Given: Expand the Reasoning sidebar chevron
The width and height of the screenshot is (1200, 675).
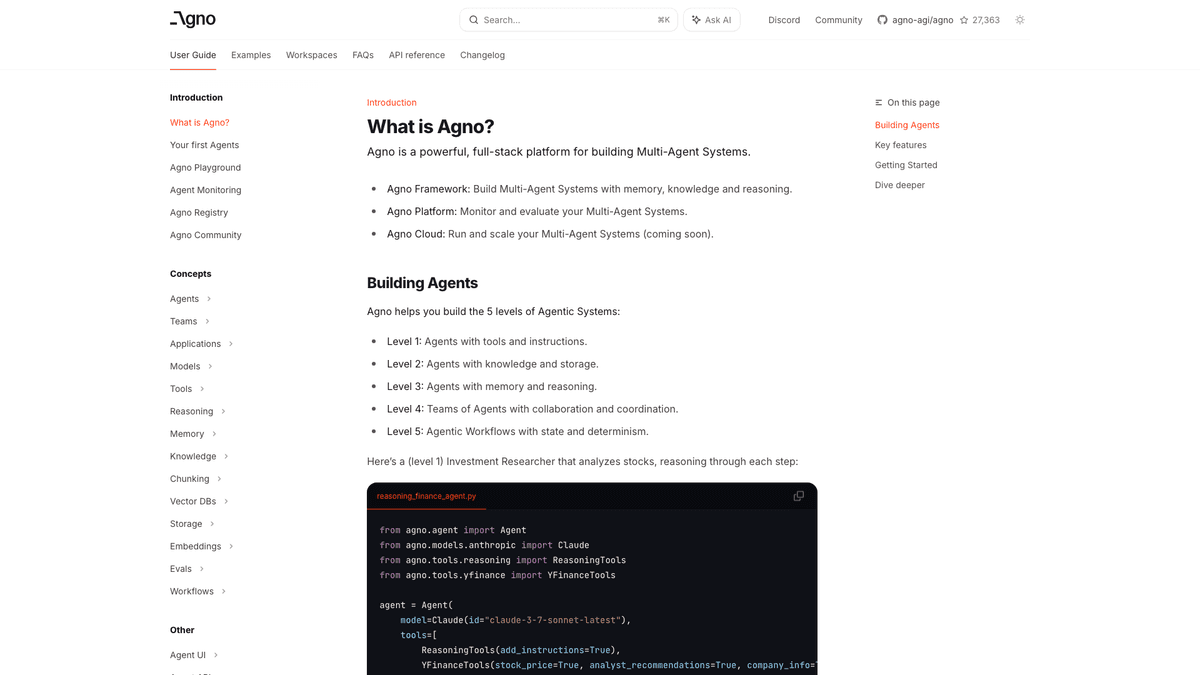Looking at the screenshot, I should 223,412.
